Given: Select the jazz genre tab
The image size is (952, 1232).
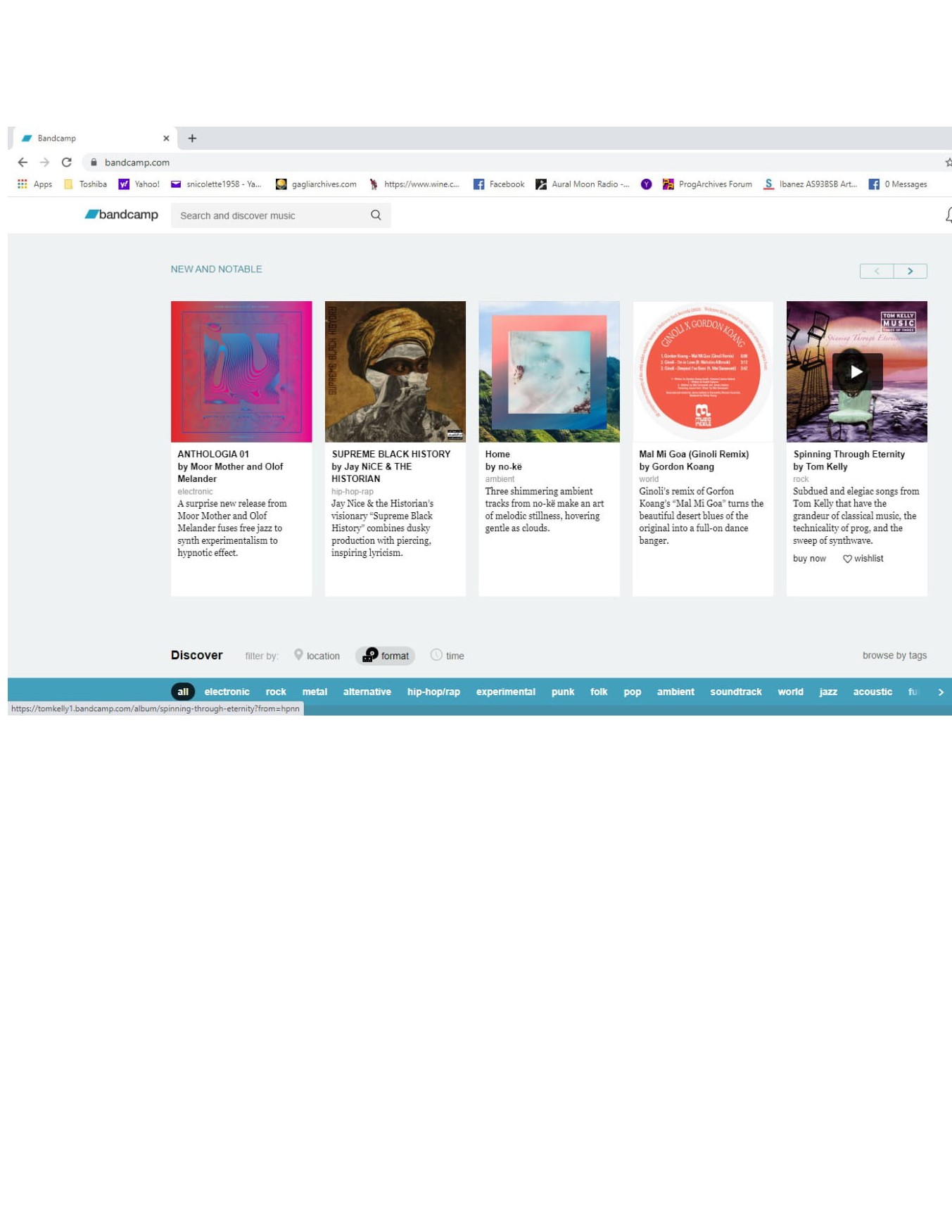Looking at the screenshot, I should tap(828, 692).
